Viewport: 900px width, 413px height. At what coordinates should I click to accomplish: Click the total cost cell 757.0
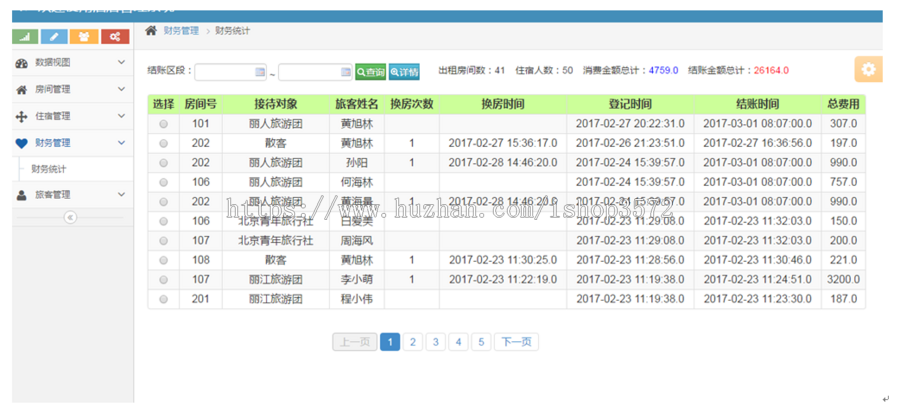(843, 182)
